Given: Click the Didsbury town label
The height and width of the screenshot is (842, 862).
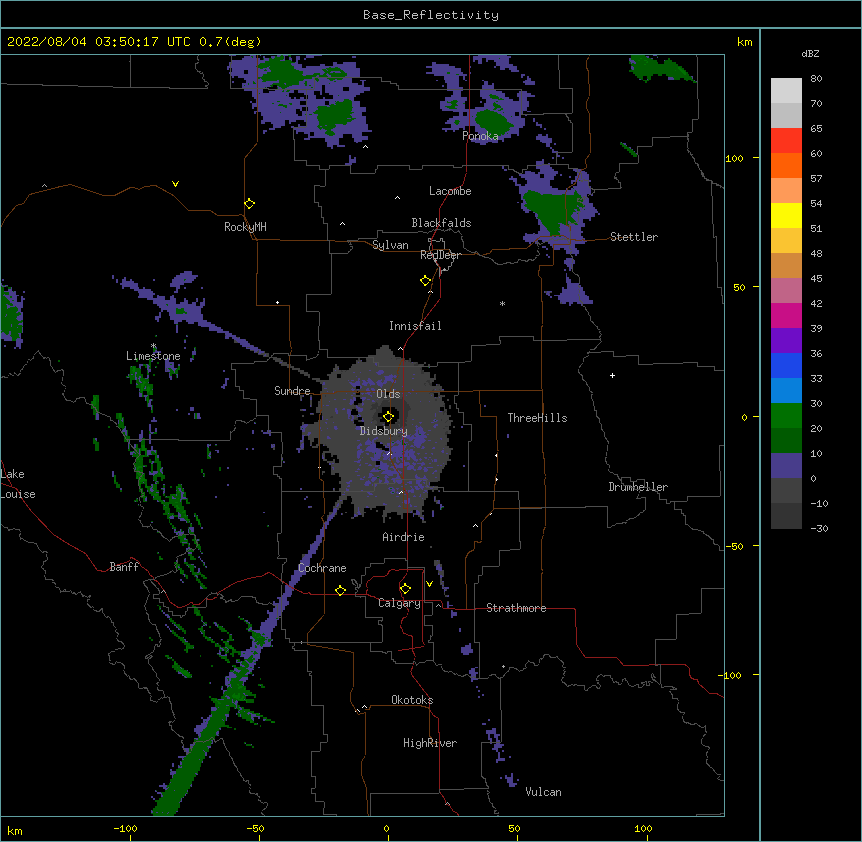Looking at the screenshot, I should pyautogui.click(x=384, y=431).
